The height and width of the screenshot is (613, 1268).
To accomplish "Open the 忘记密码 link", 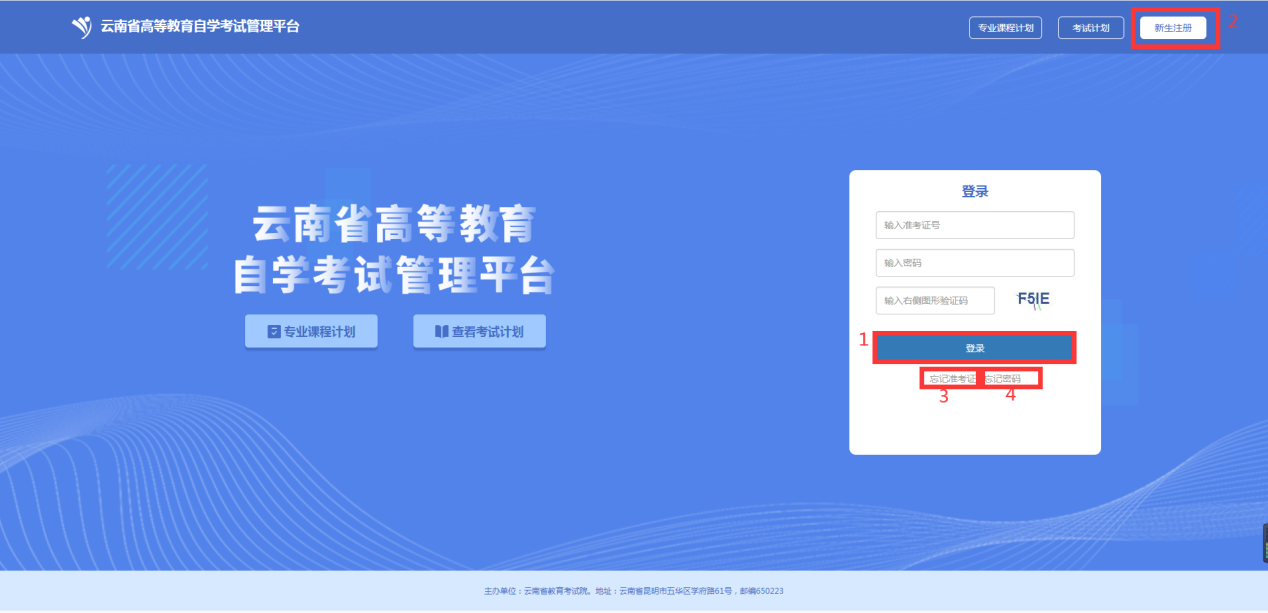I will tap(1003, 379).
